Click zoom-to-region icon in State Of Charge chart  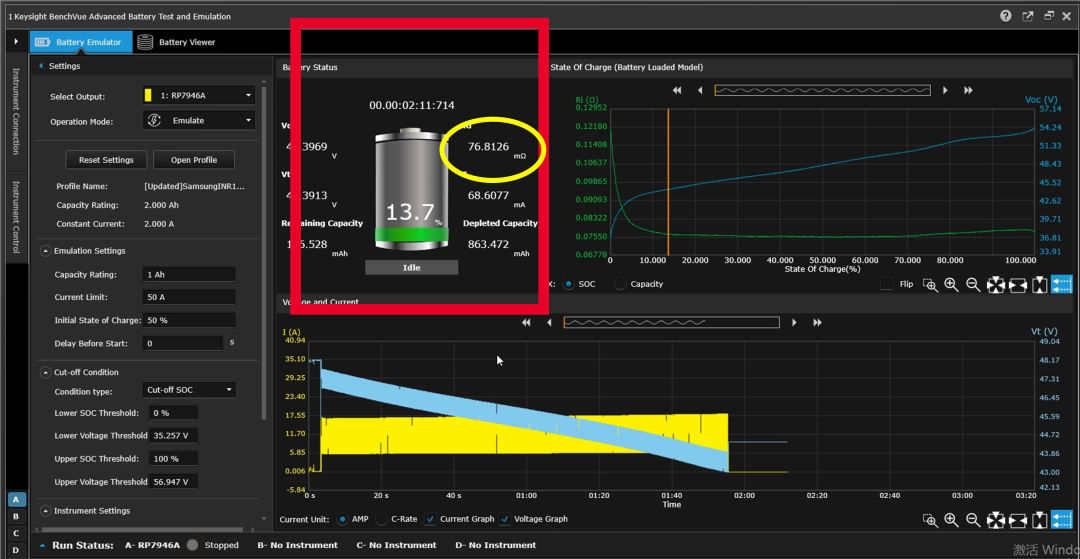click(930, 285)
